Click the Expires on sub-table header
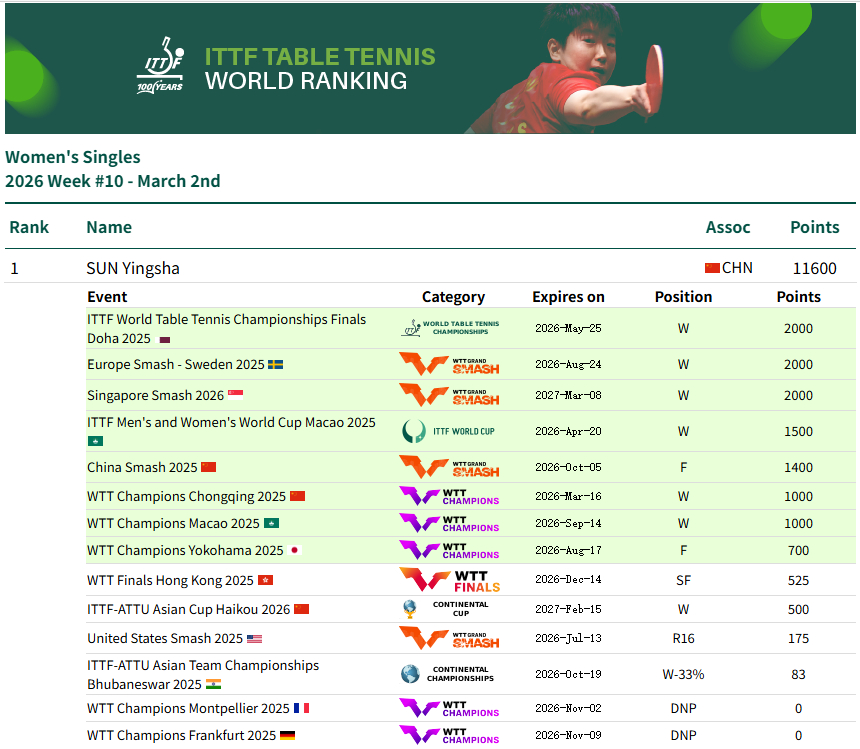 tap(568, 297)
